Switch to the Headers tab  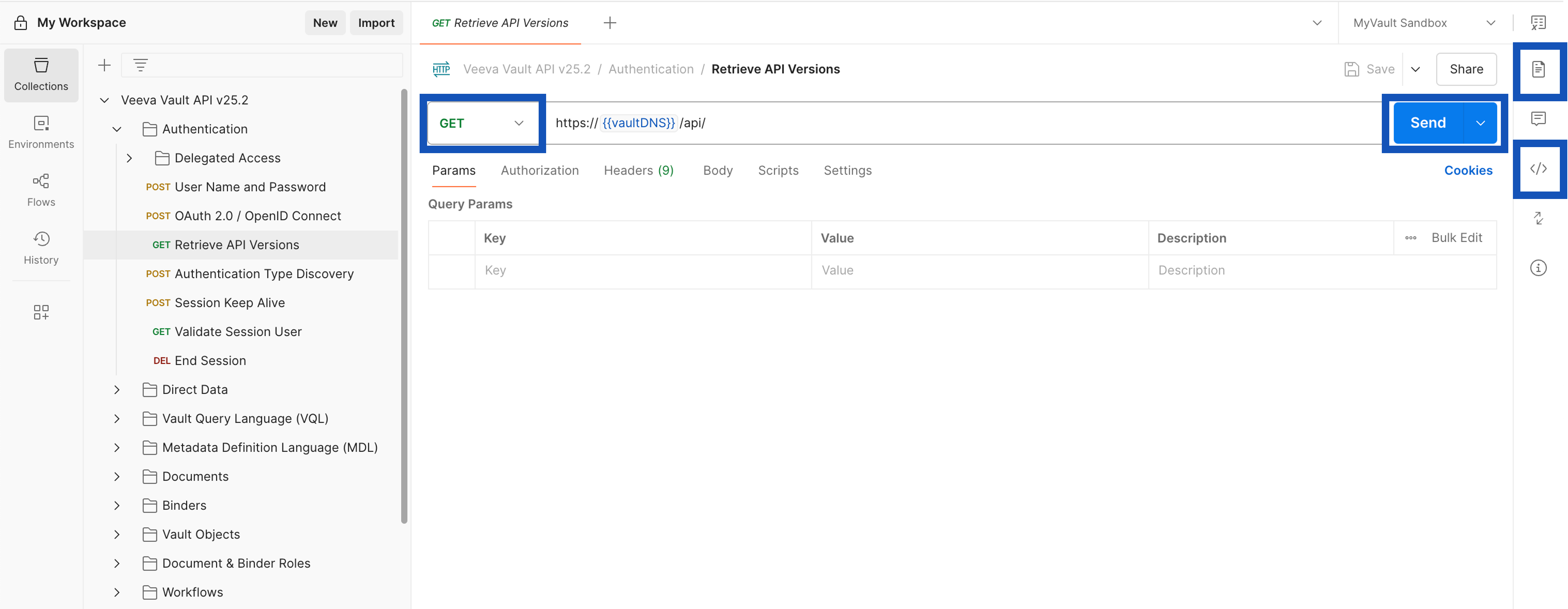[638, 170]
